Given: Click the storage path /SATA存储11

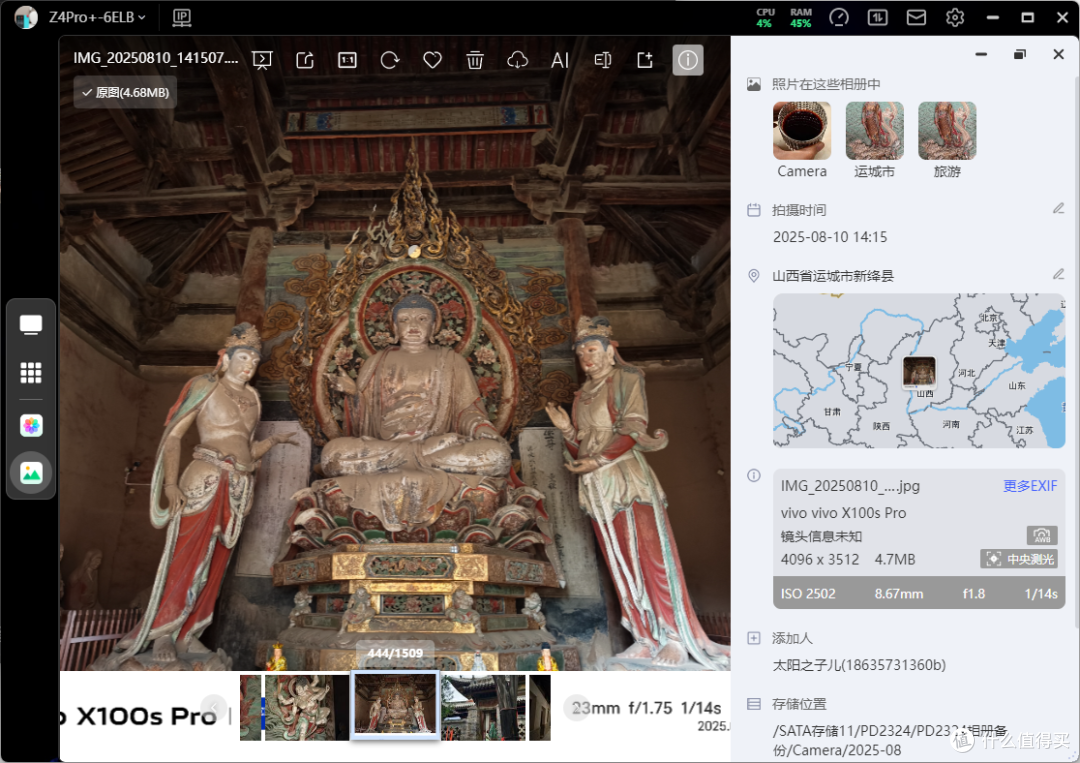Looking at the screenshot, I should [890, 740].
